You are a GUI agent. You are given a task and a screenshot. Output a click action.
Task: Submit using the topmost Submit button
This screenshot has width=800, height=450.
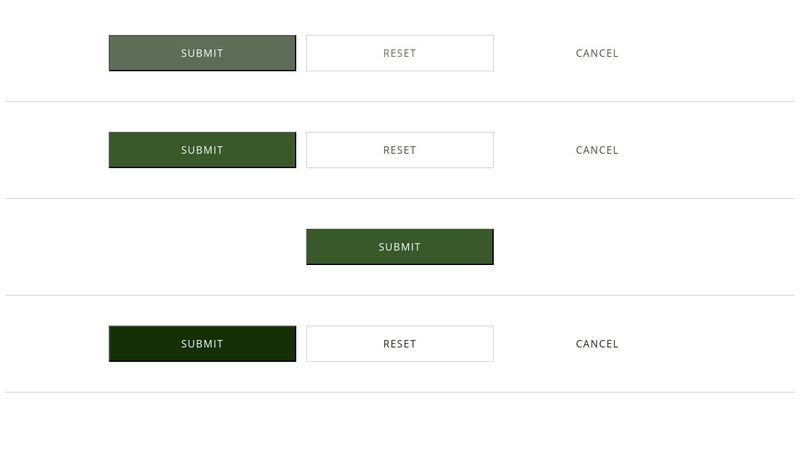[x=202, y=53]
